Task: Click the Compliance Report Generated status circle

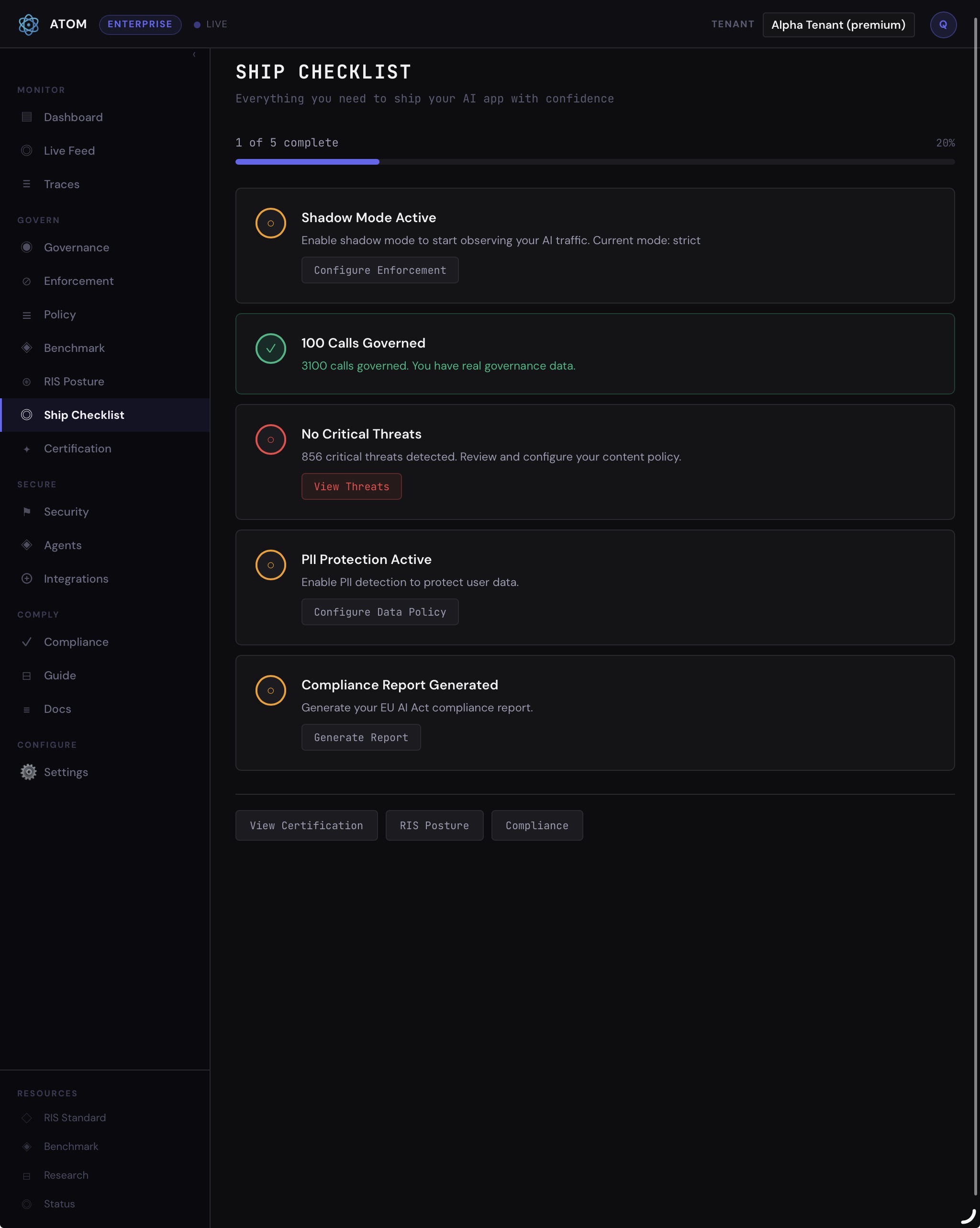Action: (x=270, y=690)
